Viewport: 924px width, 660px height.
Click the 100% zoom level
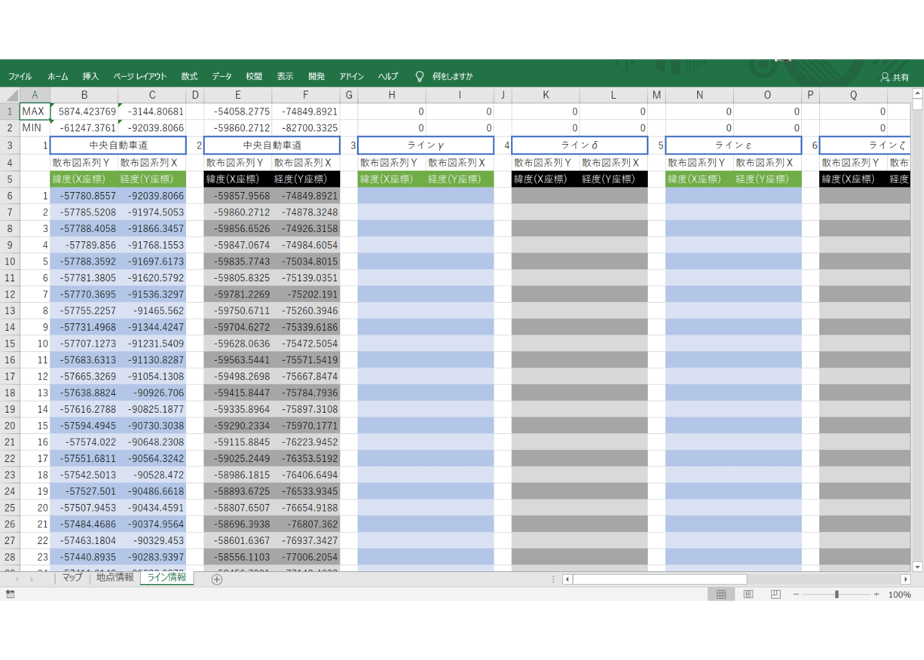pos(899,595)
